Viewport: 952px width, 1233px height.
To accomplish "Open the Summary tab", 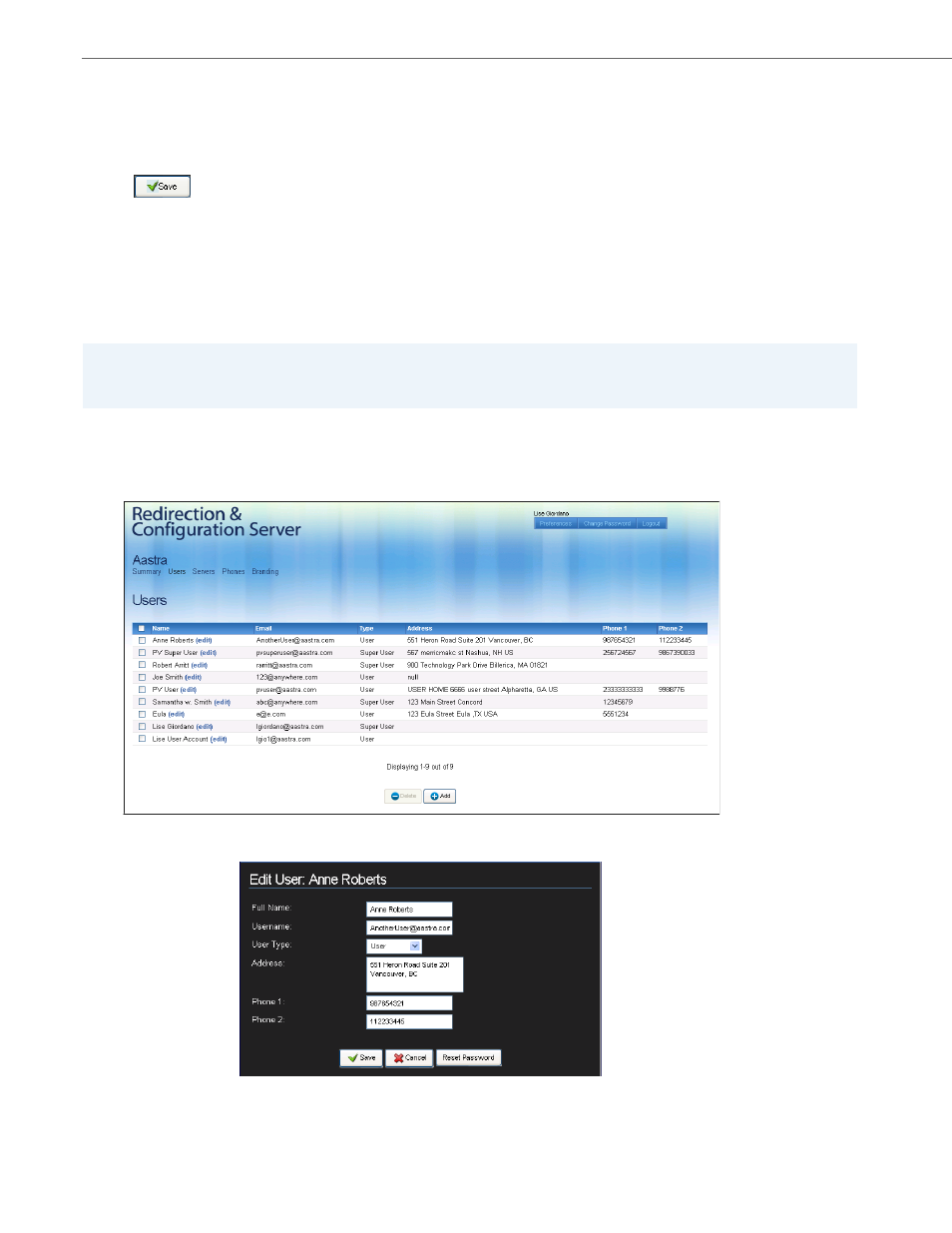I will 147,572.
